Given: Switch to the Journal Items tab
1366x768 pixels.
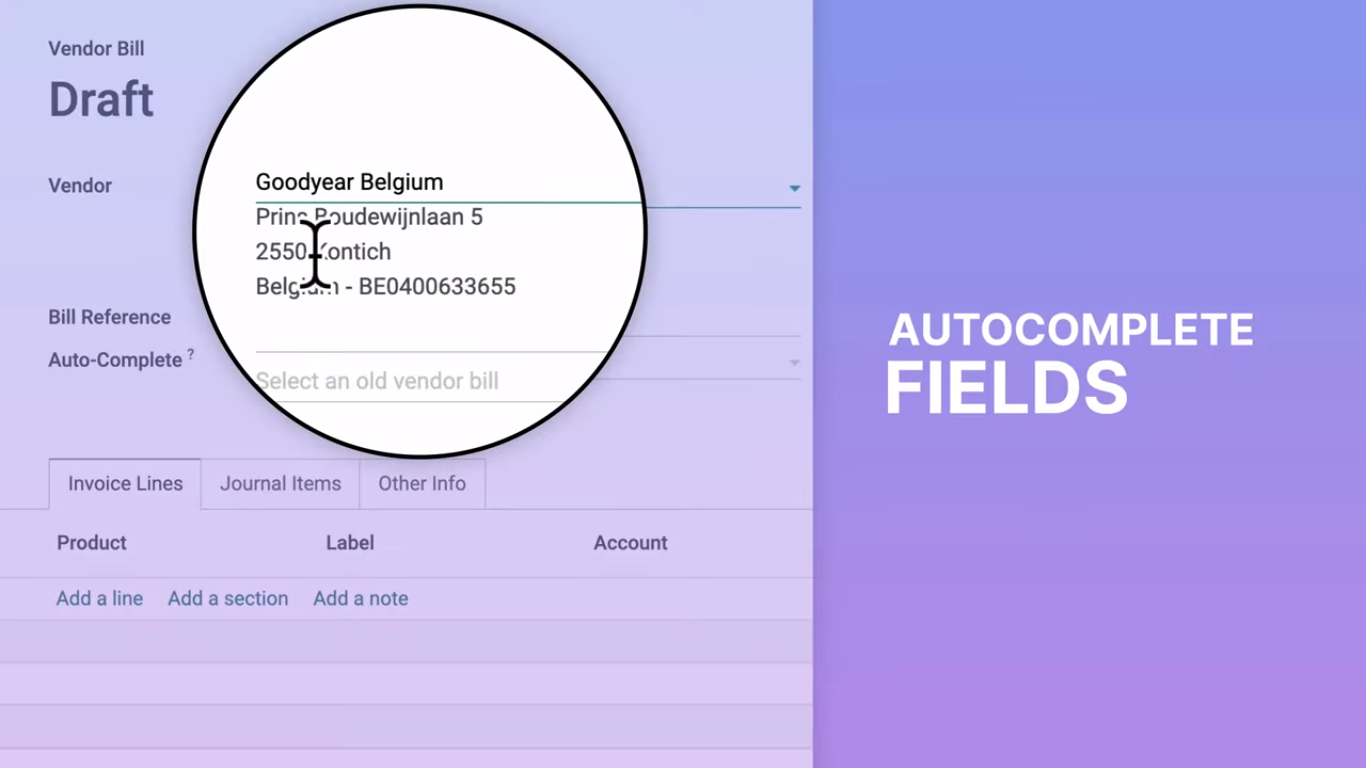Looking at the screenshot, I should [x=280, y=484].
